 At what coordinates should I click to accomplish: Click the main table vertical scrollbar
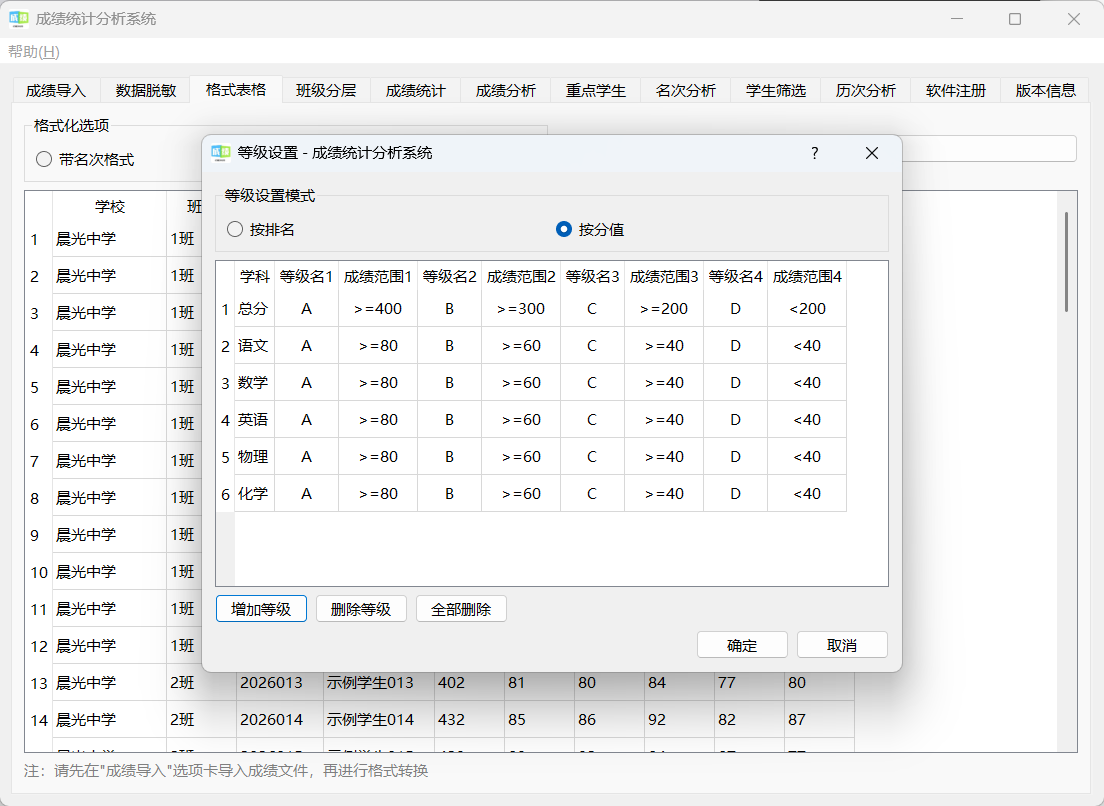(x=1067, y=262)
